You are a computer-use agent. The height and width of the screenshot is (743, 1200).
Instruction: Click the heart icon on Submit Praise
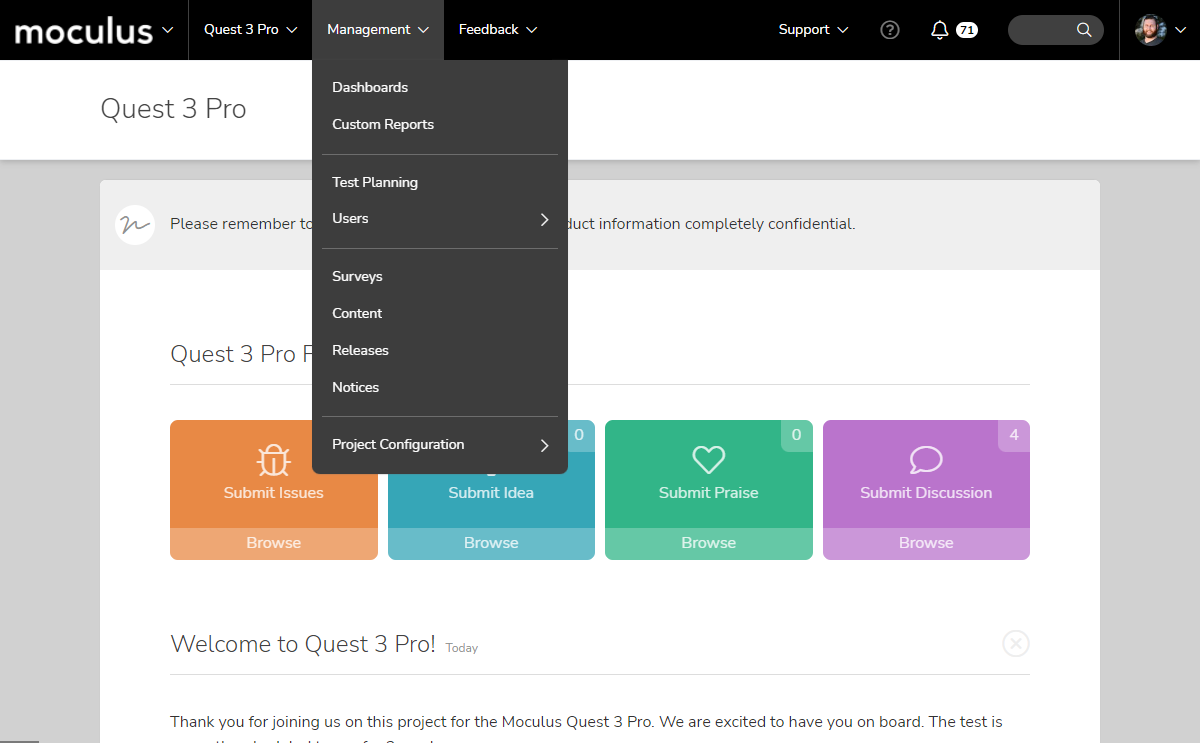point(708,460)
